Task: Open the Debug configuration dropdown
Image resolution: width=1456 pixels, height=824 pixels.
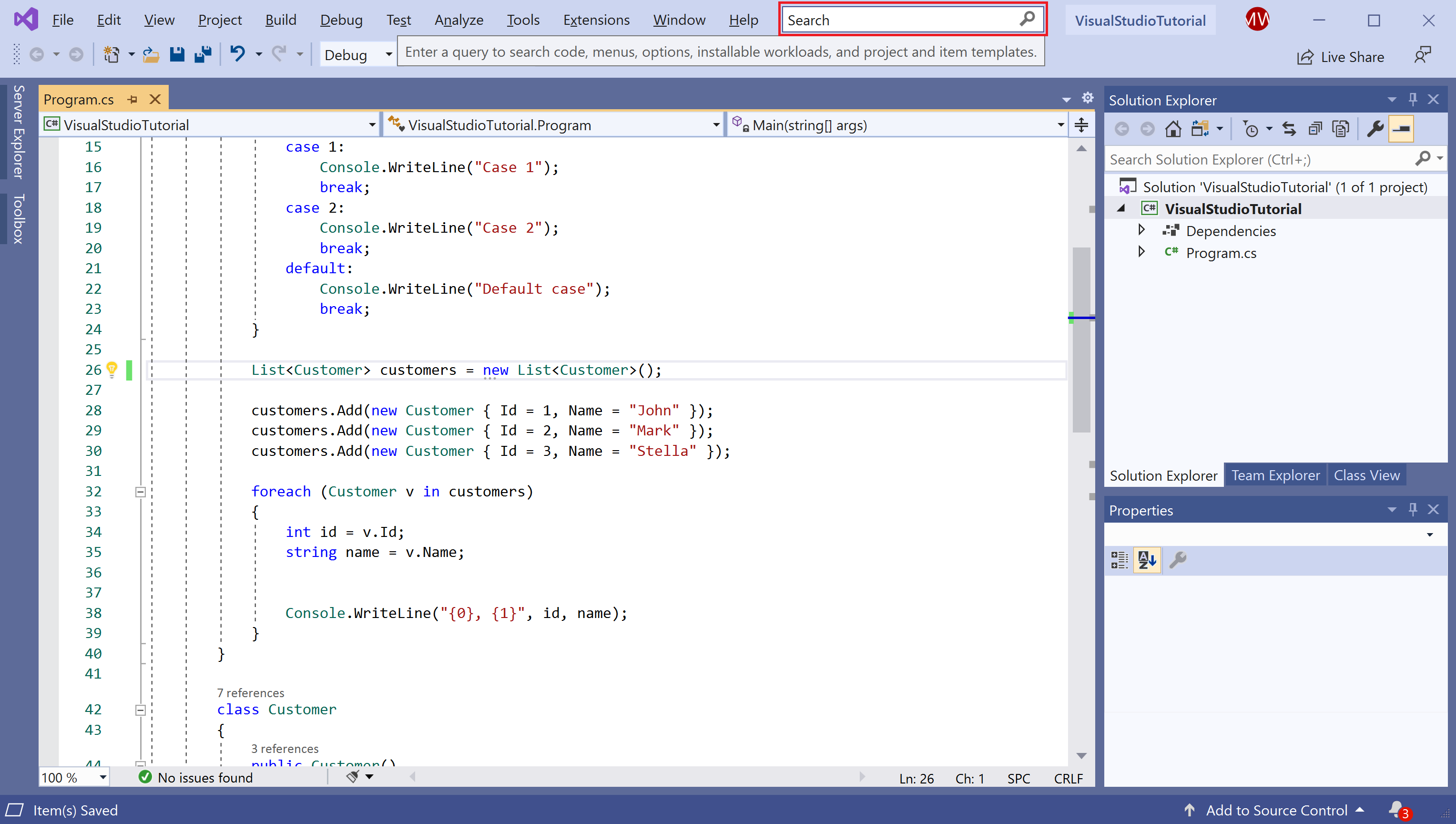Action: (388, 55)
